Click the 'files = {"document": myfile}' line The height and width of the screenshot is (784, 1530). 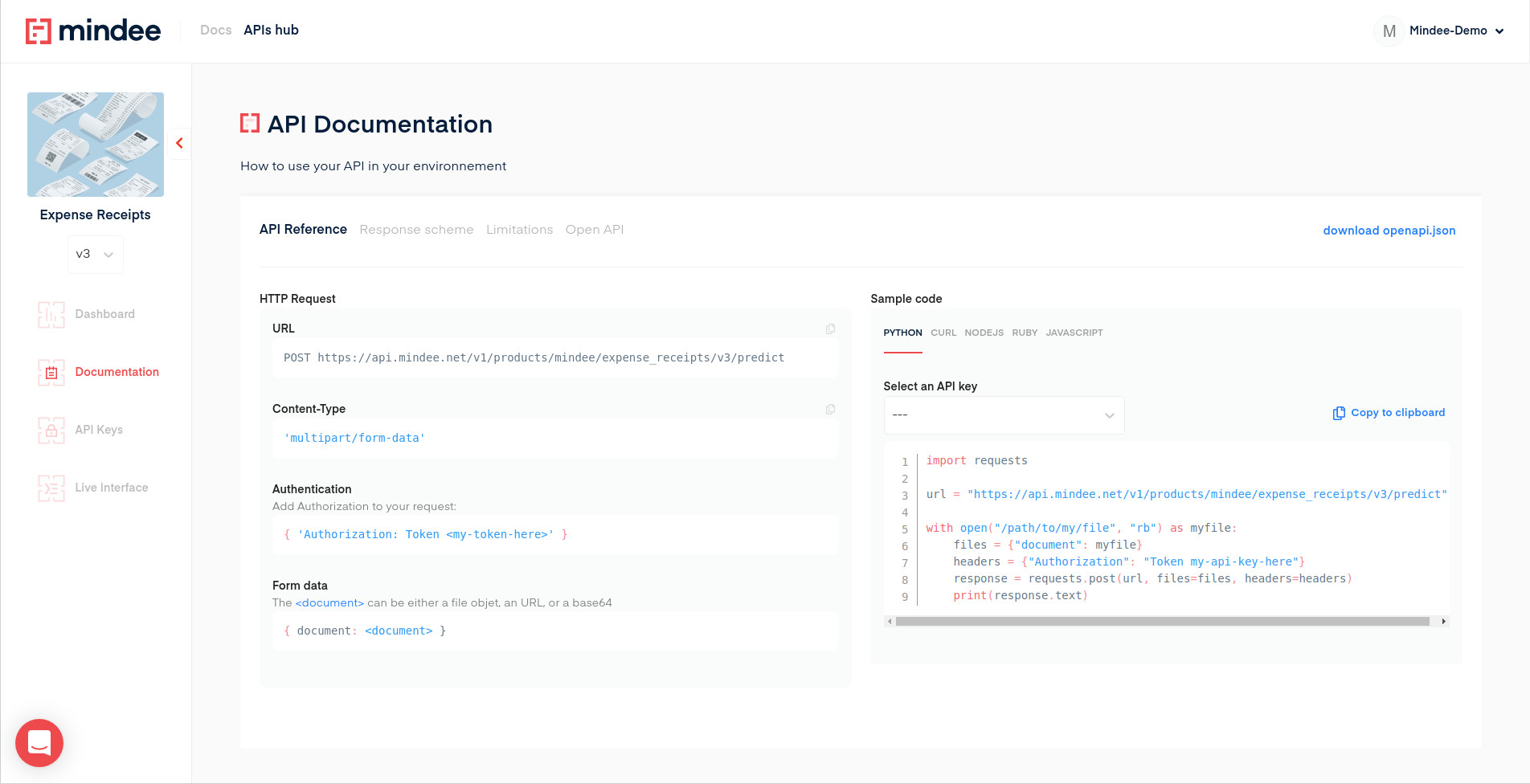point(1048,545)
